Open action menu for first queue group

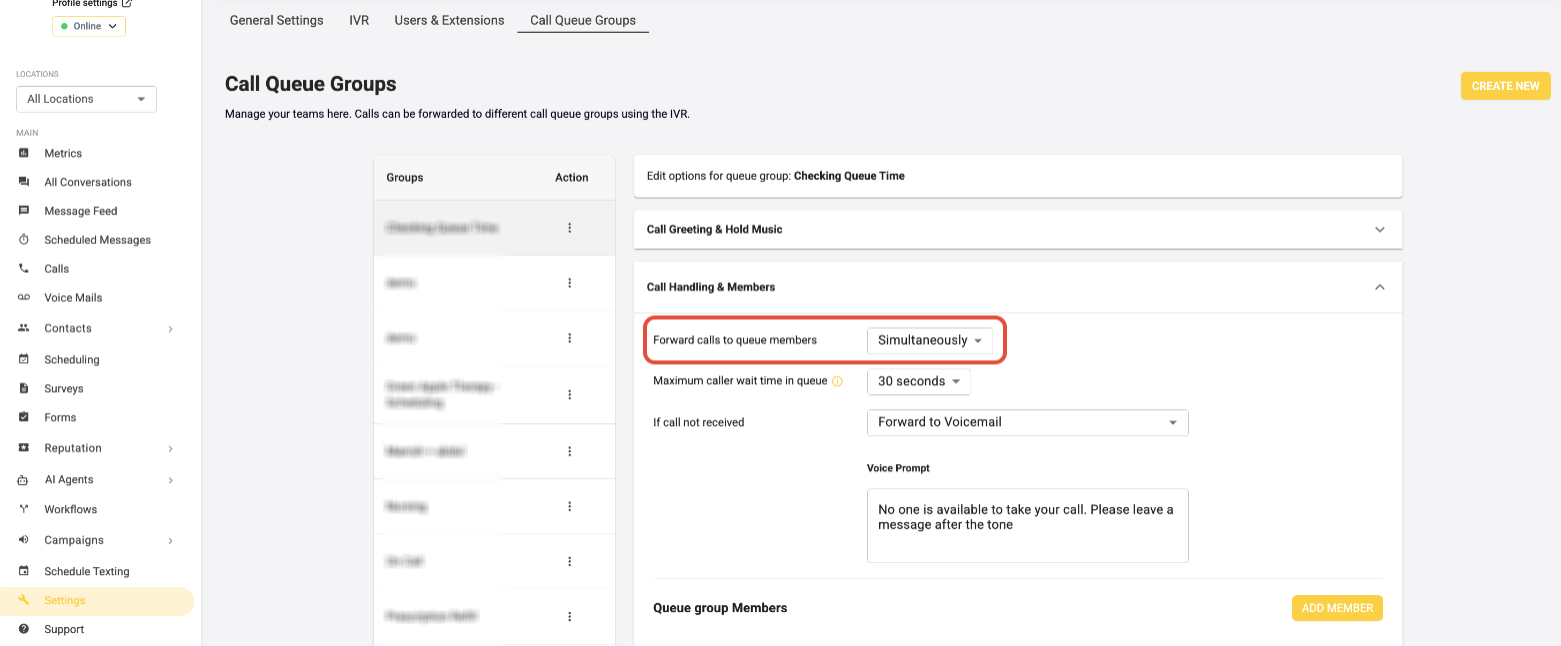tap(570, 228)
